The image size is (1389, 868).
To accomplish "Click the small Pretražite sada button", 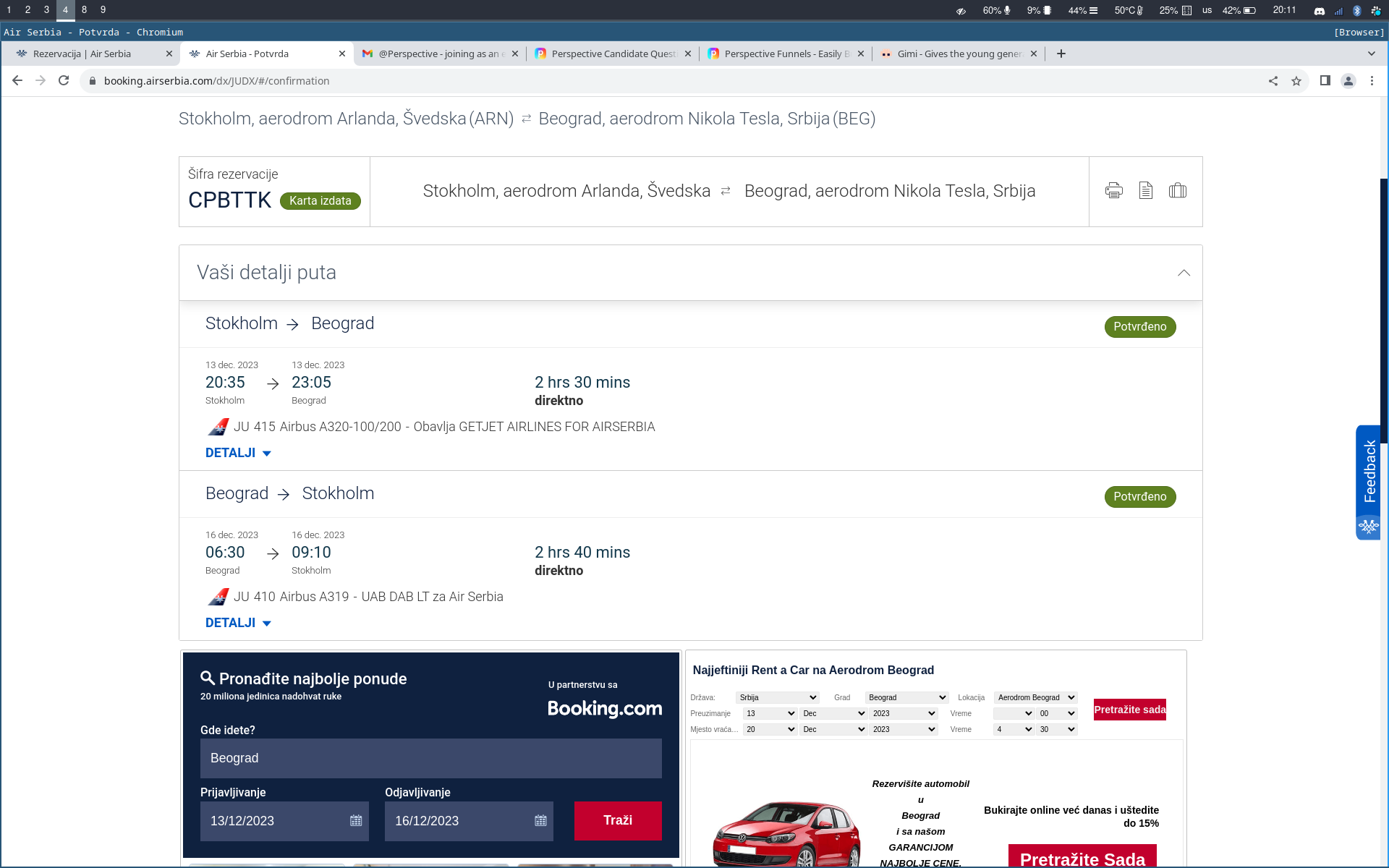I will point(1129,710).
